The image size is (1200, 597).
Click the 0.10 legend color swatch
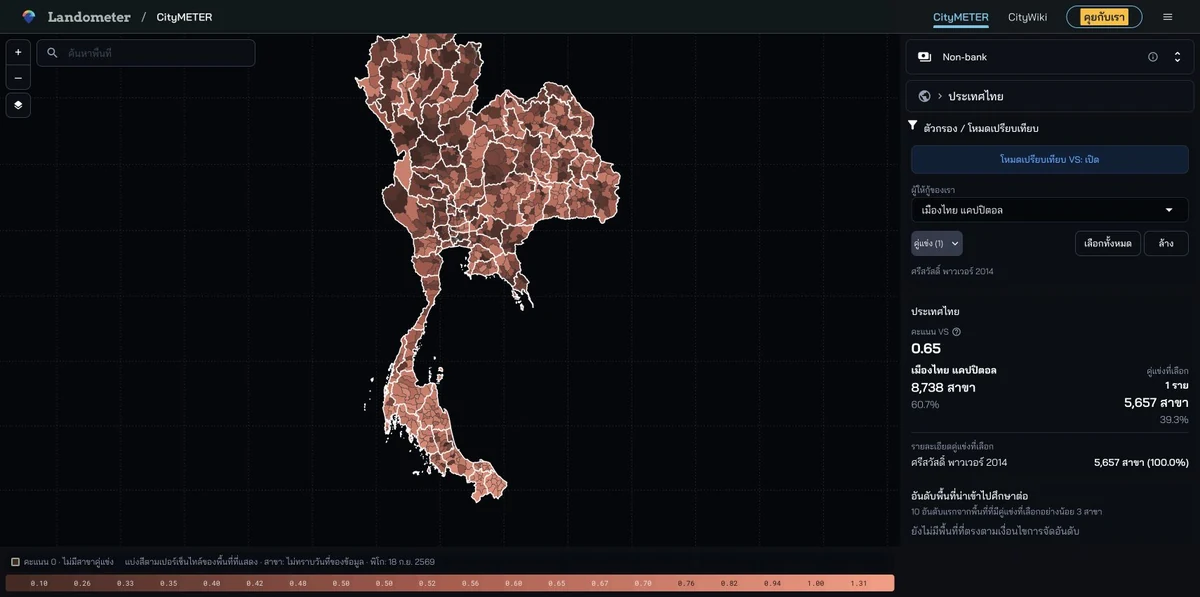39,583
